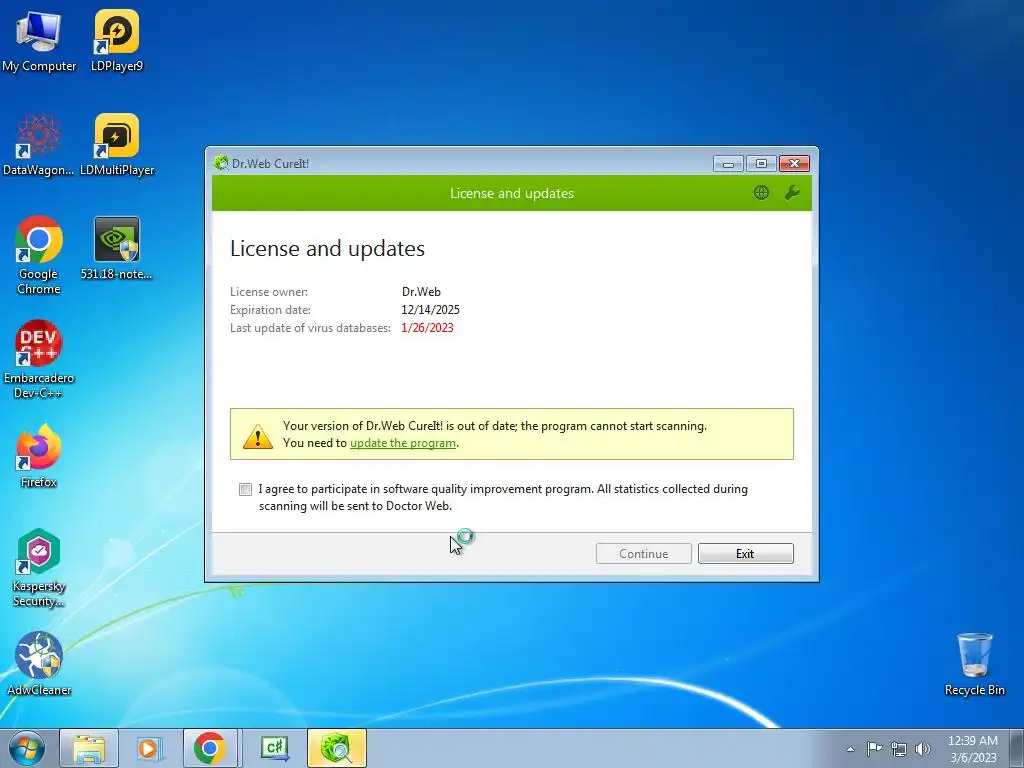Click the license owner value Dr.Web
This screenshot has width=1024, height=768.
pos(421,292)
